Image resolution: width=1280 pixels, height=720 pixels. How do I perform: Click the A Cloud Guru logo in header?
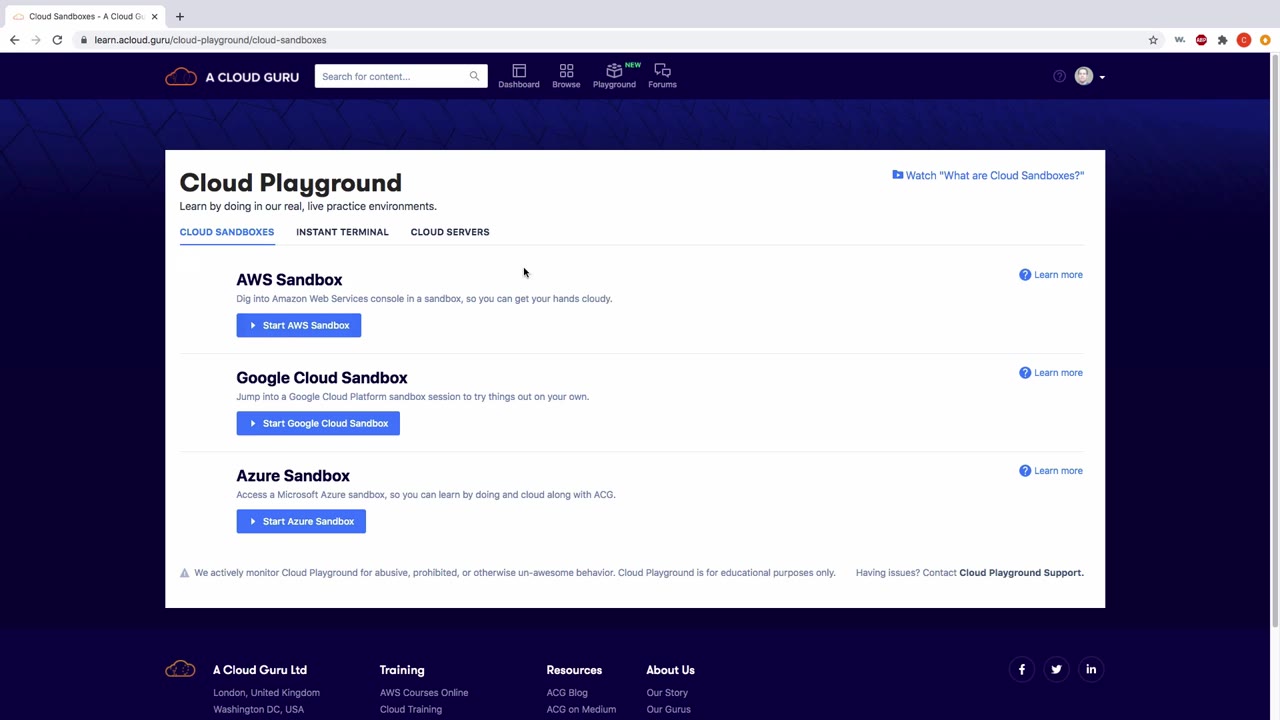pos(232,77)
